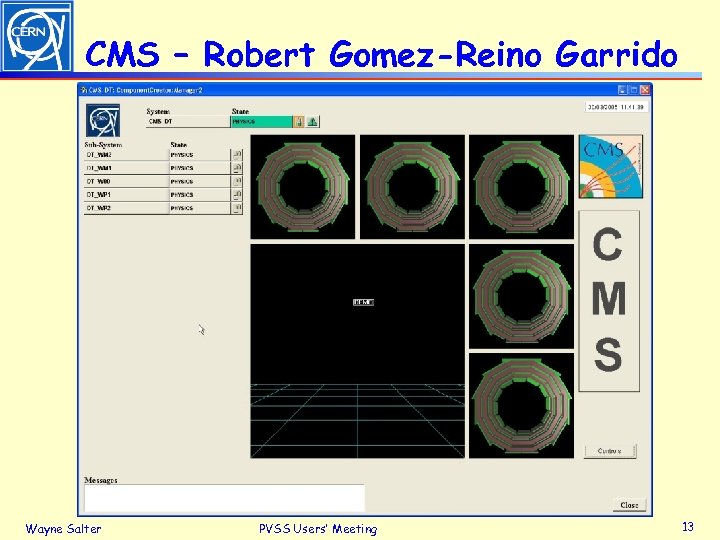
Task: Click the colorful CMS detector logo image
Action: click(x=611, y=166)
